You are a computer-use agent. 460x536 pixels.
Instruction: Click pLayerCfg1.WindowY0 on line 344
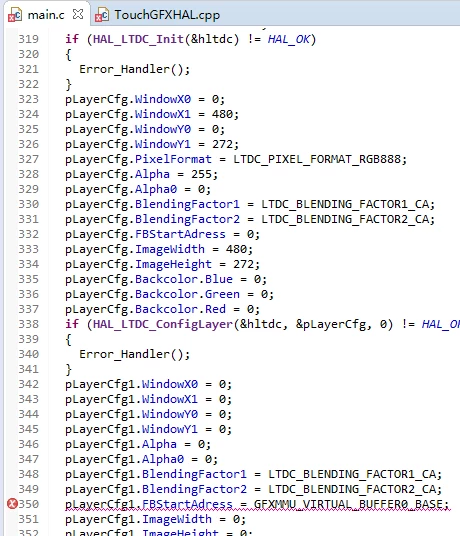pyautogui.click(x=132, y=414)
